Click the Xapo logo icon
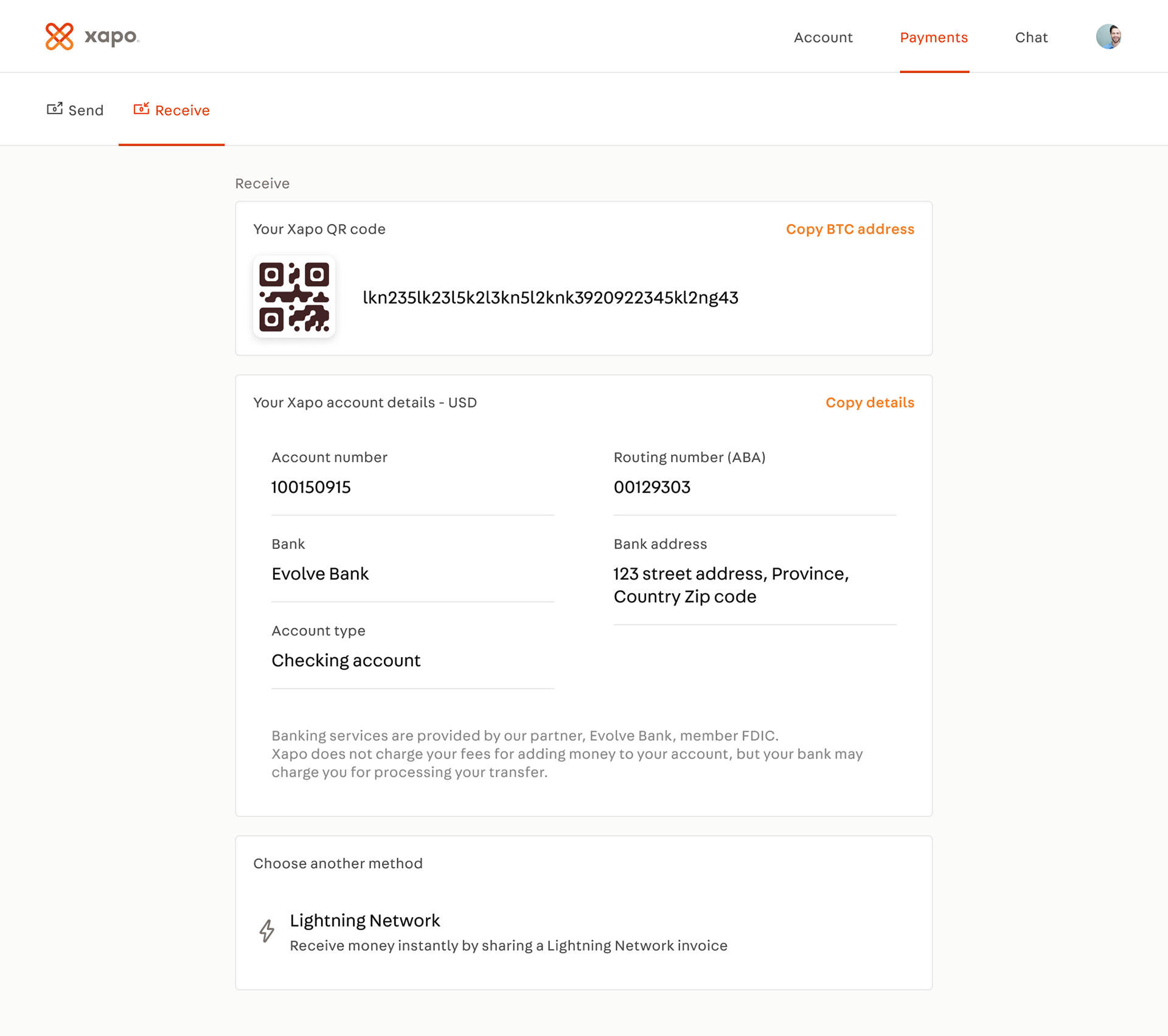Viewport: 1168px width, 1036px height. click(x=59, y=37)
